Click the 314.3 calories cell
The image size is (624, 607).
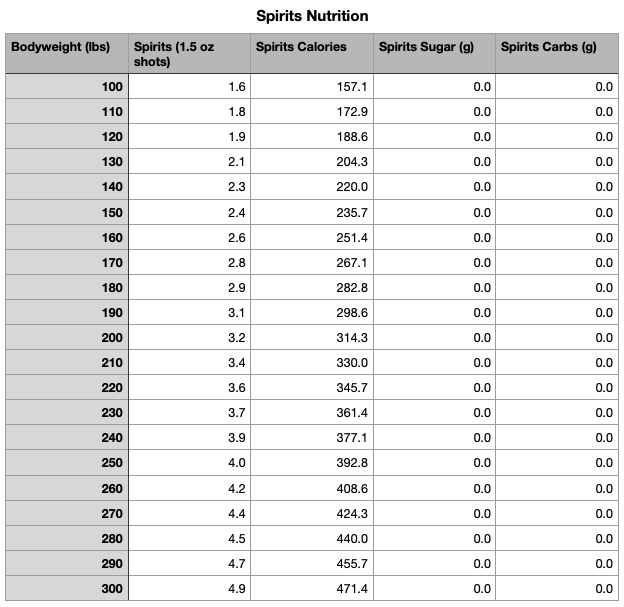pyautogui.click(x=312, y=338)
